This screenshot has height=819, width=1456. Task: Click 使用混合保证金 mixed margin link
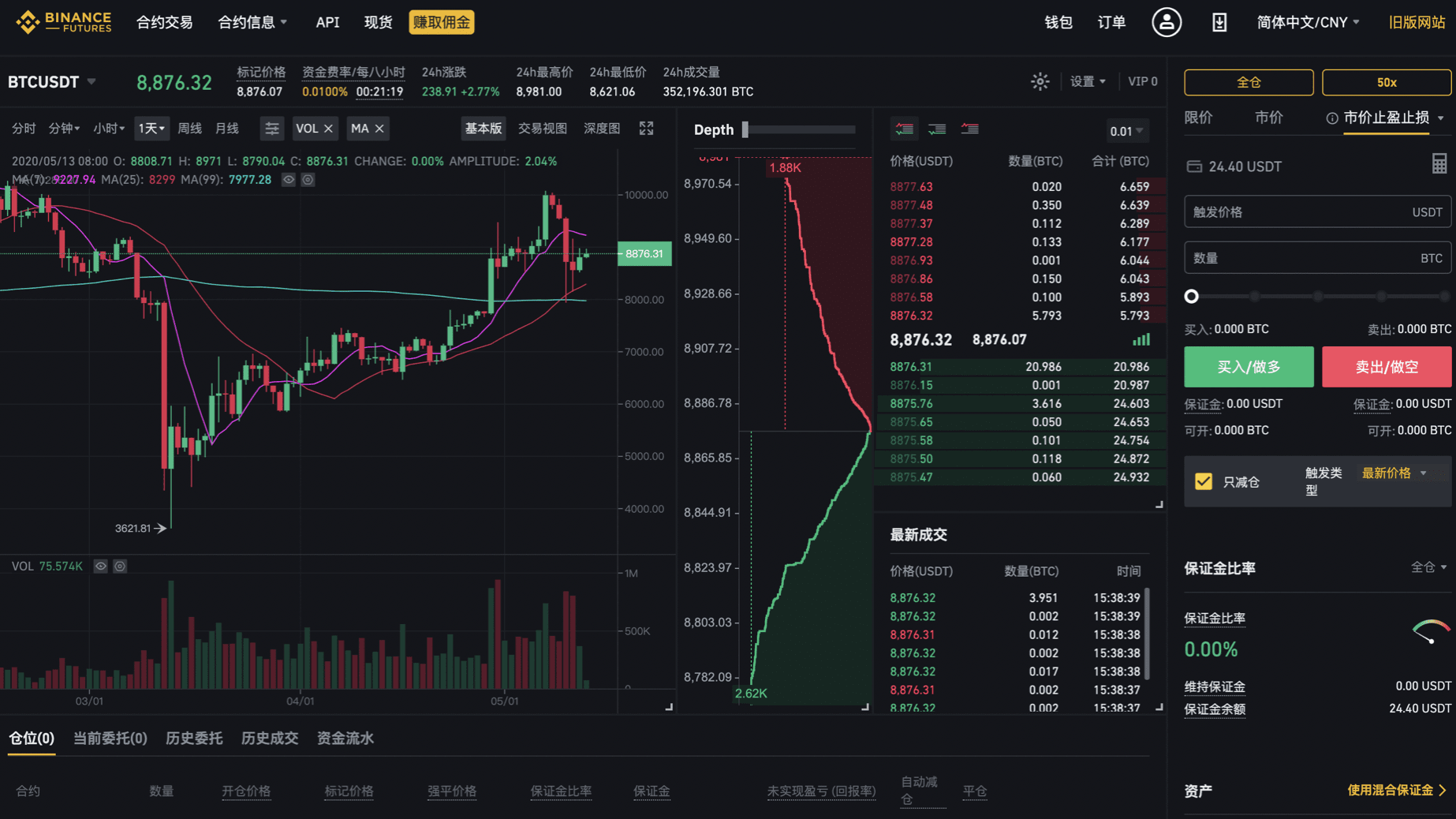(1391, 790)
